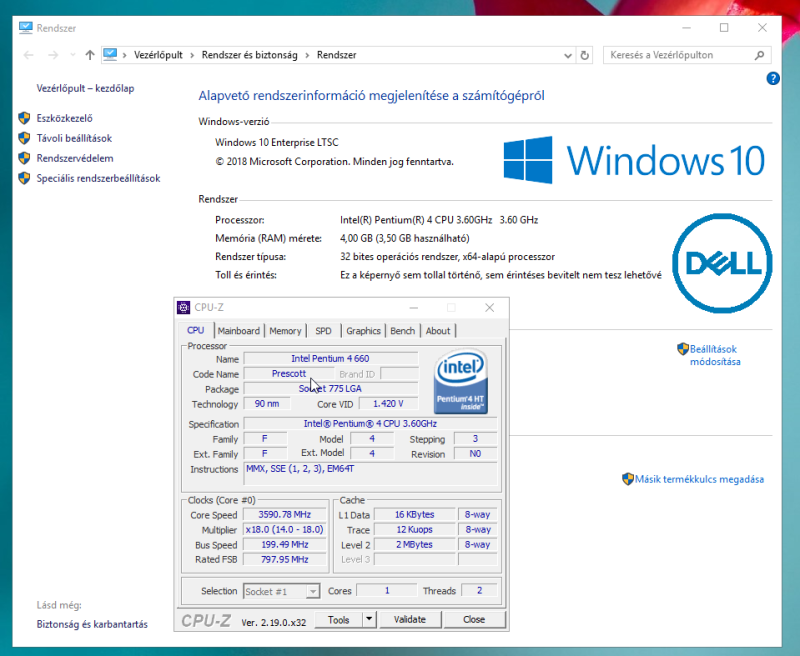Image resolution: width=800 pixels, height=656 pixels.
Task: Click the CPU-Z title bar icon
Action: pyautogui.click(x=183, y=308)
